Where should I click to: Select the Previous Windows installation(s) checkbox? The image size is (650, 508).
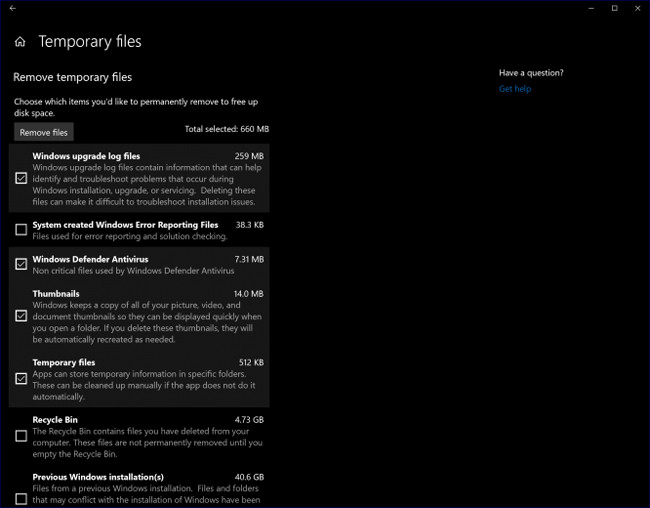[21, 498]
